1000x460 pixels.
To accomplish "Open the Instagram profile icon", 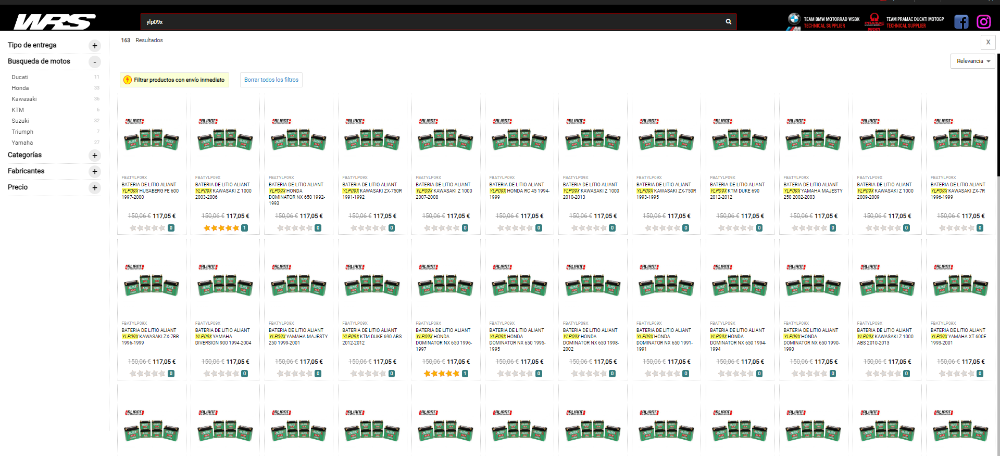I will (x=983, y=22).
